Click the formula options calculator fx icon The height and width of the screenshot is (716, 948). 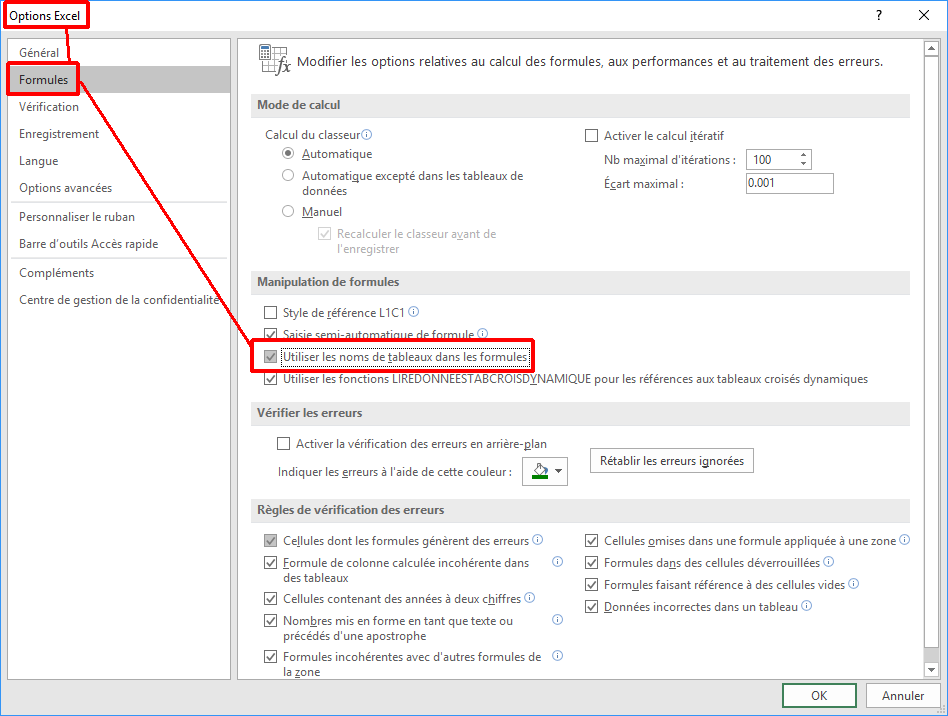click(x=275, y=60)
